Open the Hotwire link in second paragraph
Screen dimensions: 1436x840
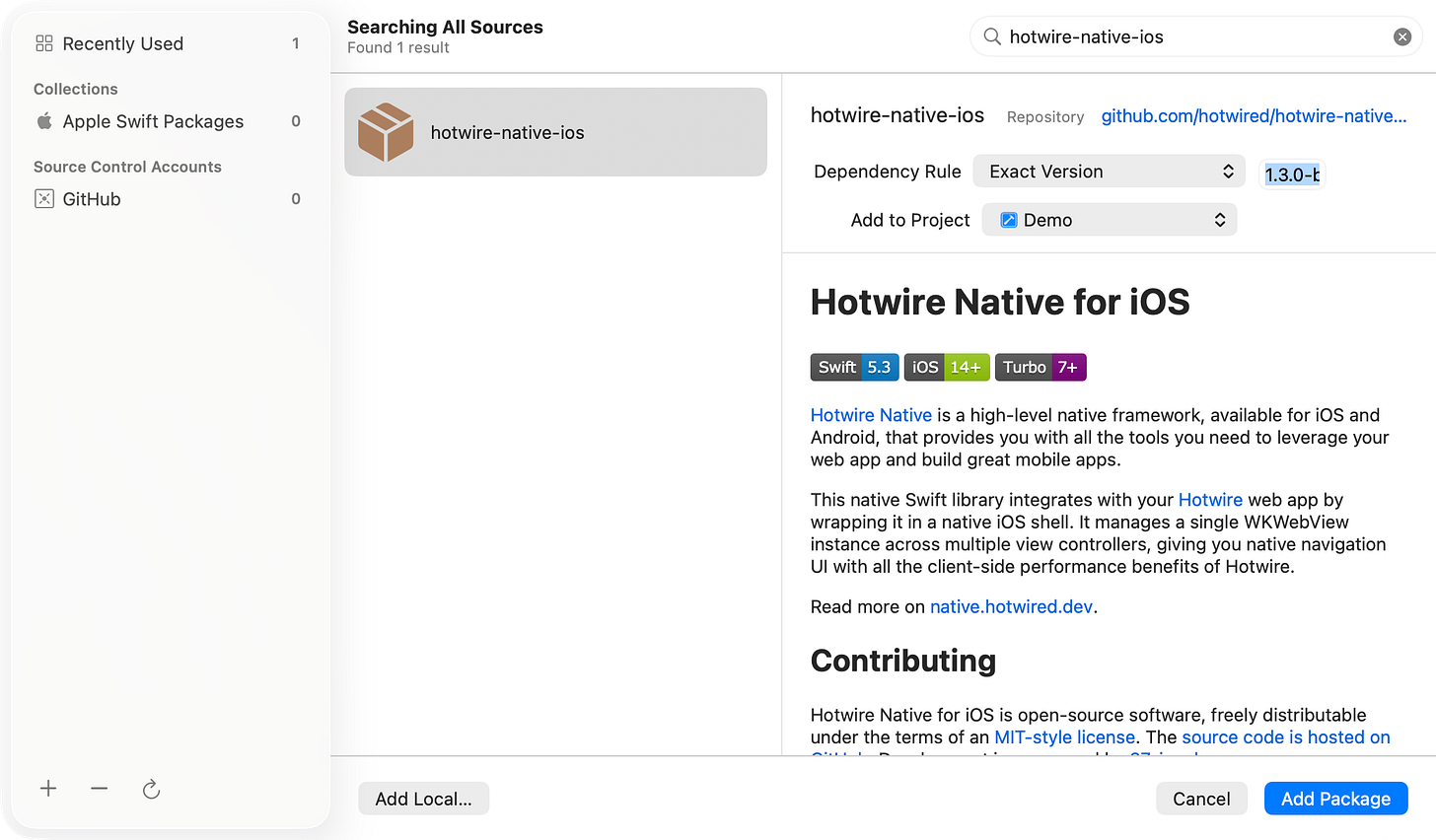click(1210, 500)
